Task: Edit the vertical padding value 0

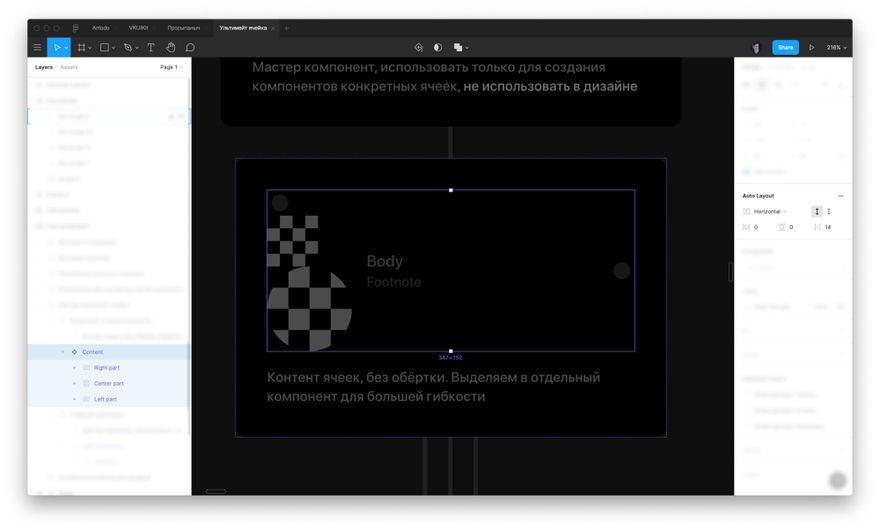Action: point(791,227)
